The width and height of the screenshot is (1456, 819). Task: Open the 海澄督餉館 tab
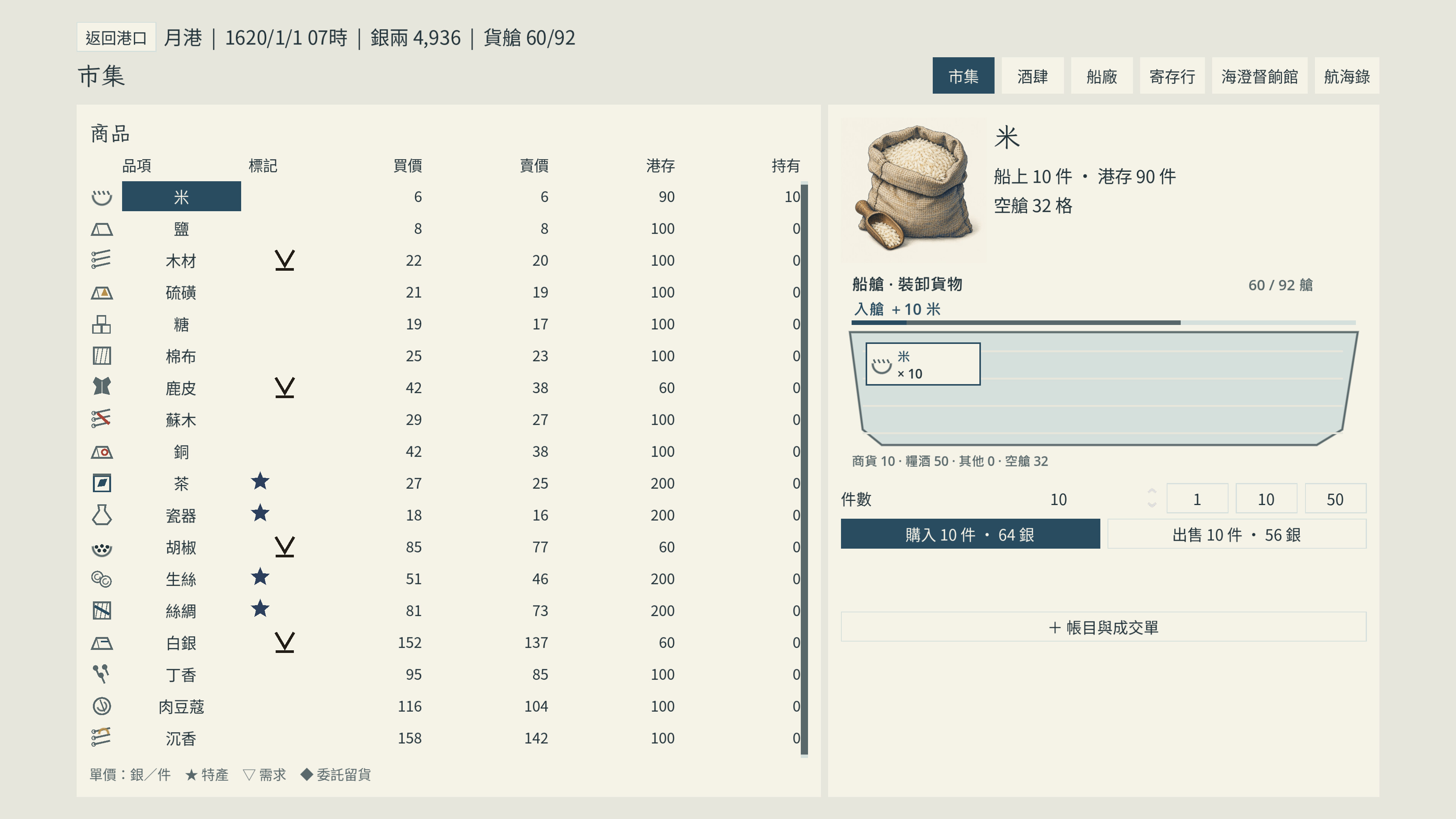click(1259, 76)
